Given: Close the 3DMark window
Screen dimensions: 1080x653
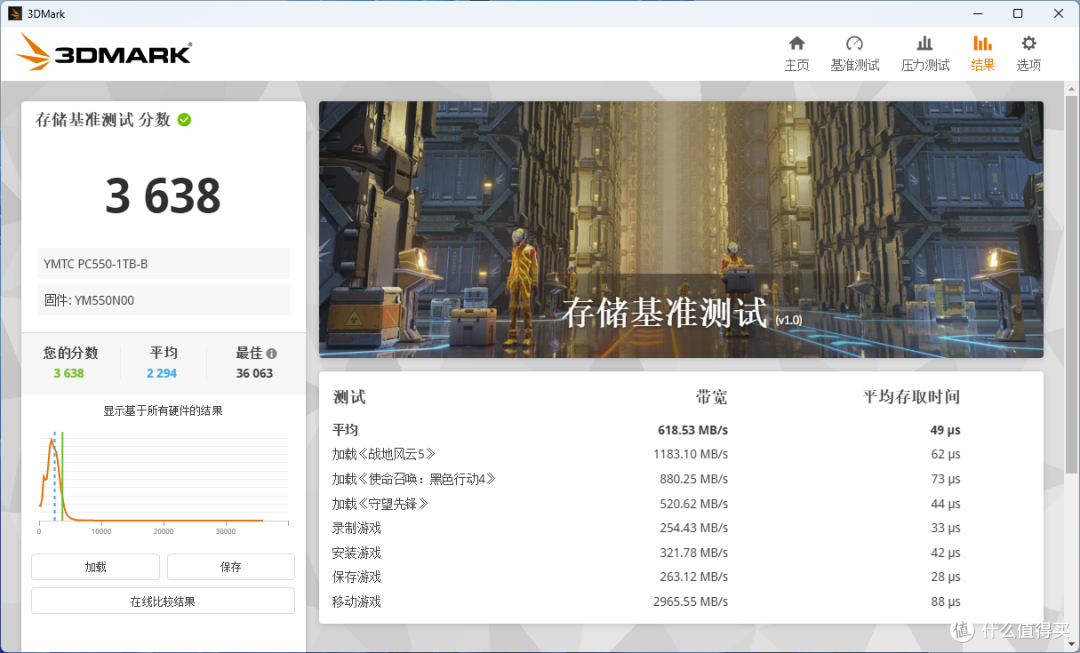Looking at the screenshot, I should (1059, 14).
